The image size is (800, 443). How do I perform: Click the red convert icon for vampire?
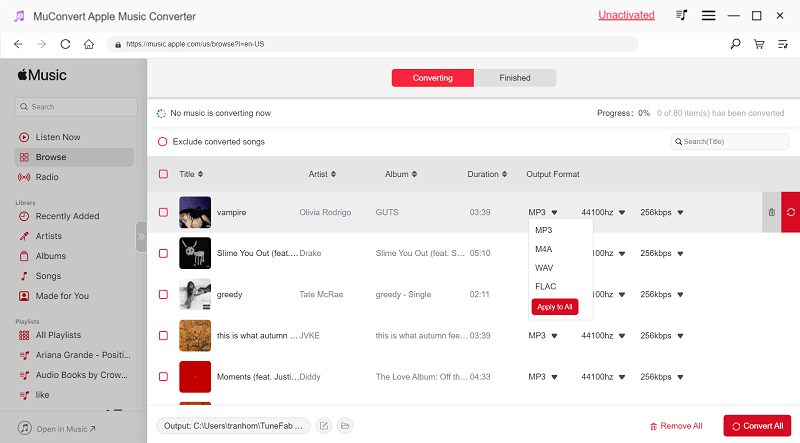[791, 212]
